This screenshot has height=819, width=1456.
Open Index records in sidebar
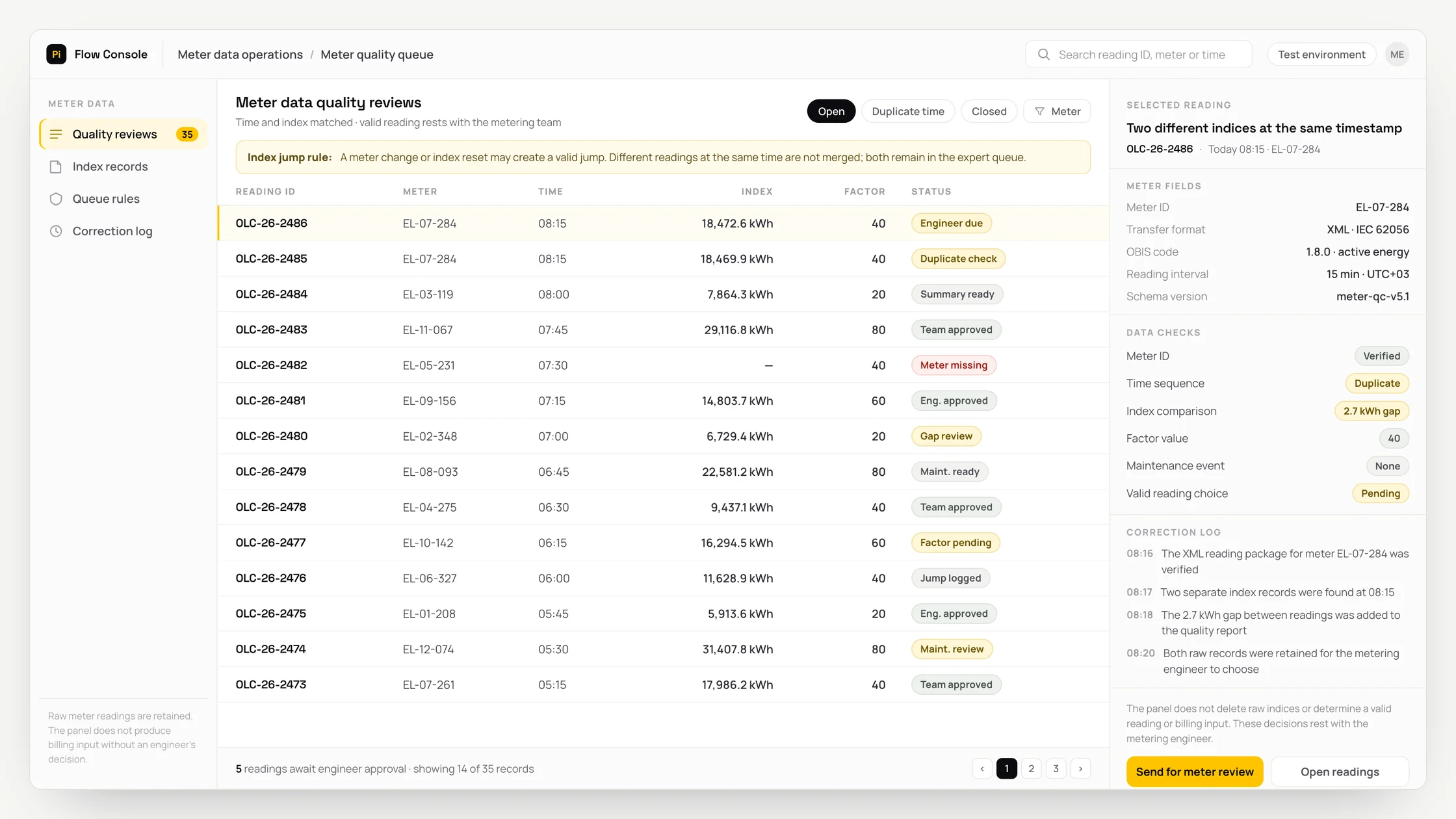tap(123, 167)
